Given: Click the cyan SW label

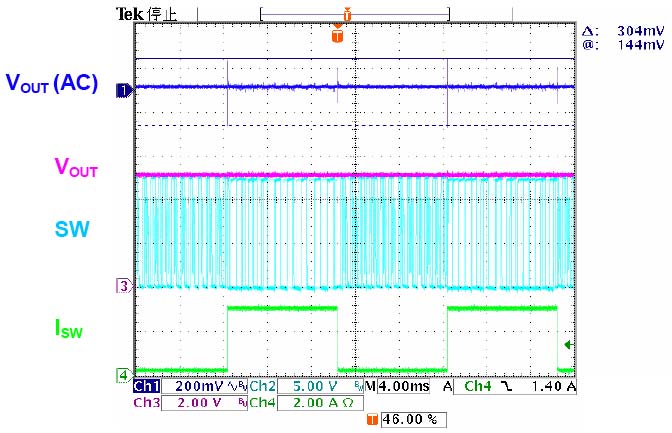Looking at the screenshot, I should point(72,229).
